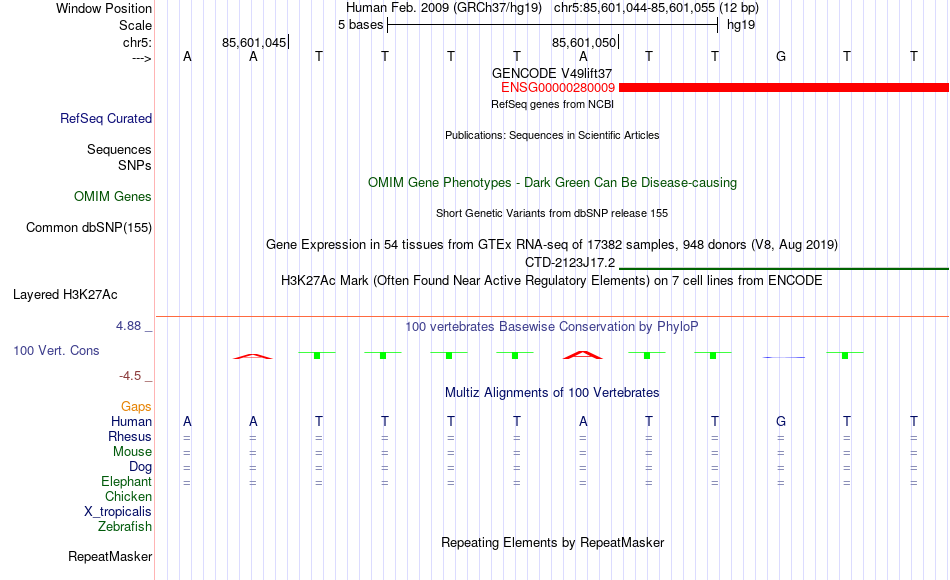Click the tall red PhyloP peak
950x580 pixels.
click(x=583, y=355)
